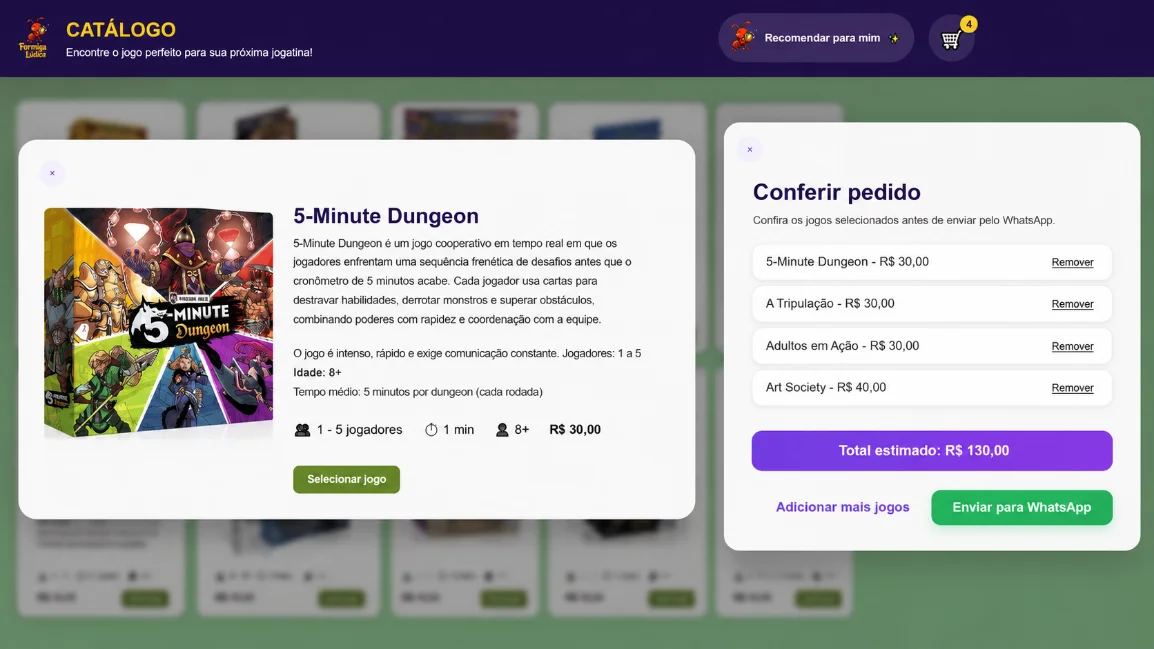Click the Tempo médio description line
This screenshot has height=649, width=1154.
tap(418, 392)
